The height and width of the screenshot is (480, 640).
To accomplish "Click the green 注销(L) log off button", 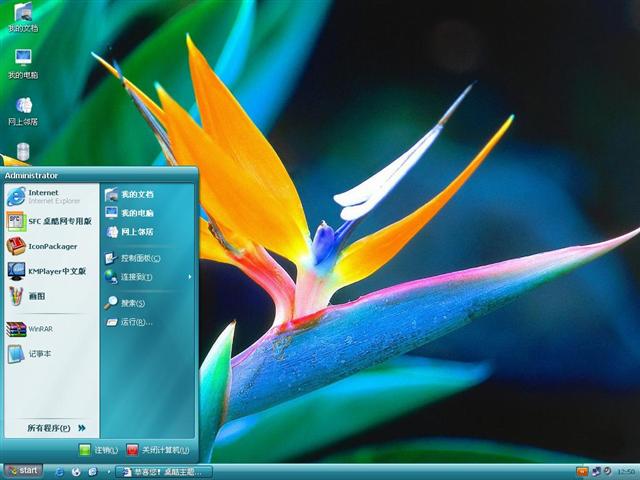I will point(98,450).
